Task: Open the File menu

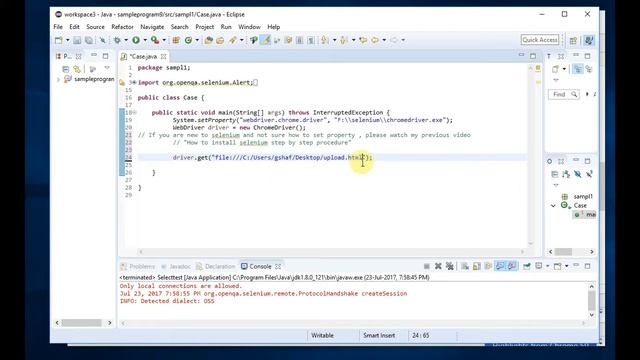Action: click(x=58, y=27)
